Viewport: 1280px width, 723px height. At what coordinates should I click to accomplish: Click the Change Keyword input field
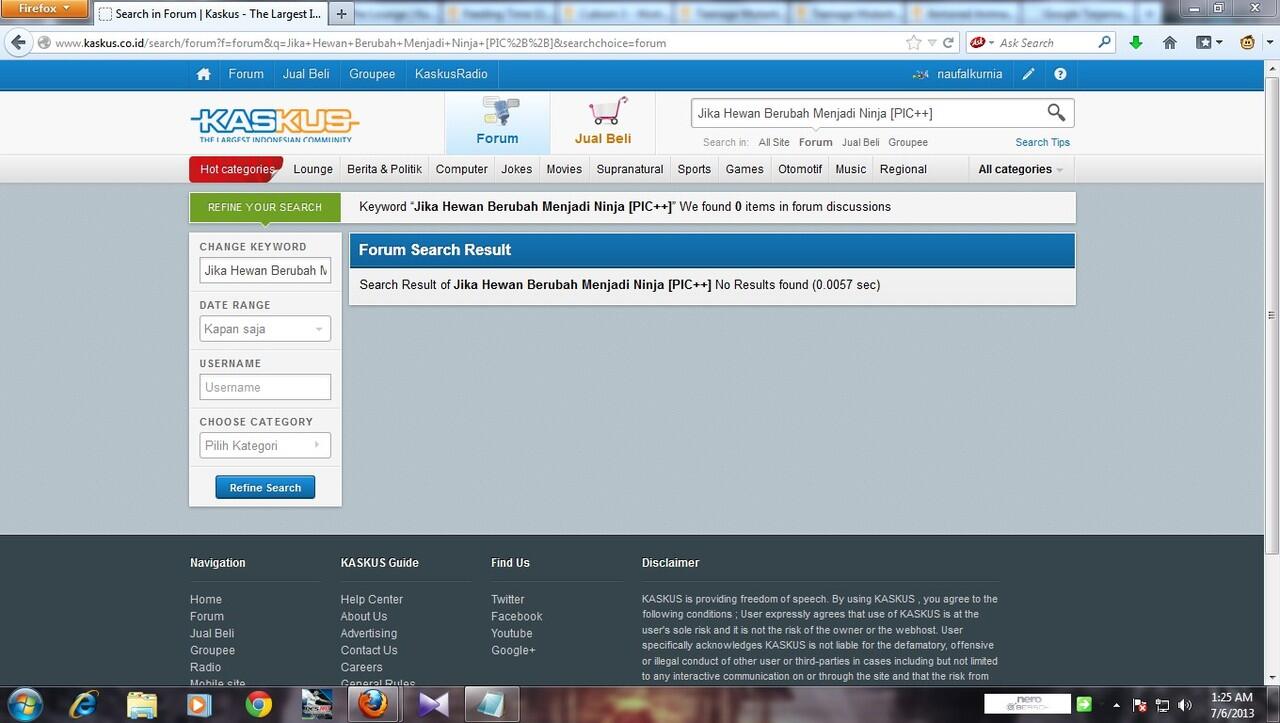coord(265,270)
